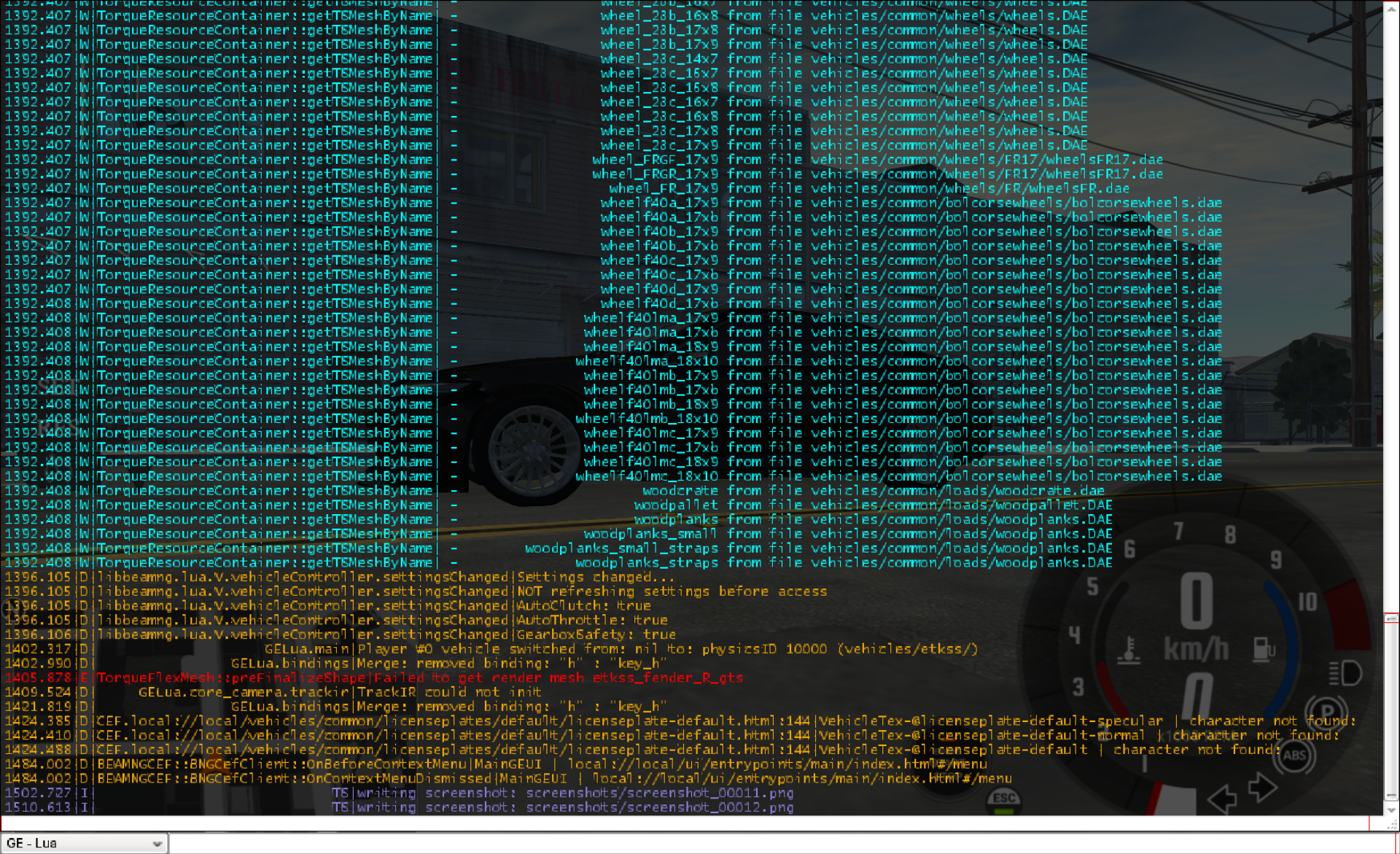Click the ABS indicator in the gauge cluster
Image resolution: width=1400 pixels, height=854 pixels.
point(1294,755)
